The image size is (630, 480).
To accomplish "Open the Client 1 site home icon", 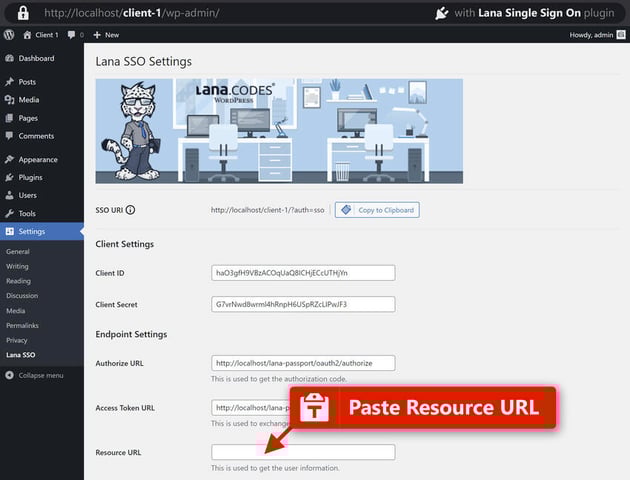I will point(27,35).
